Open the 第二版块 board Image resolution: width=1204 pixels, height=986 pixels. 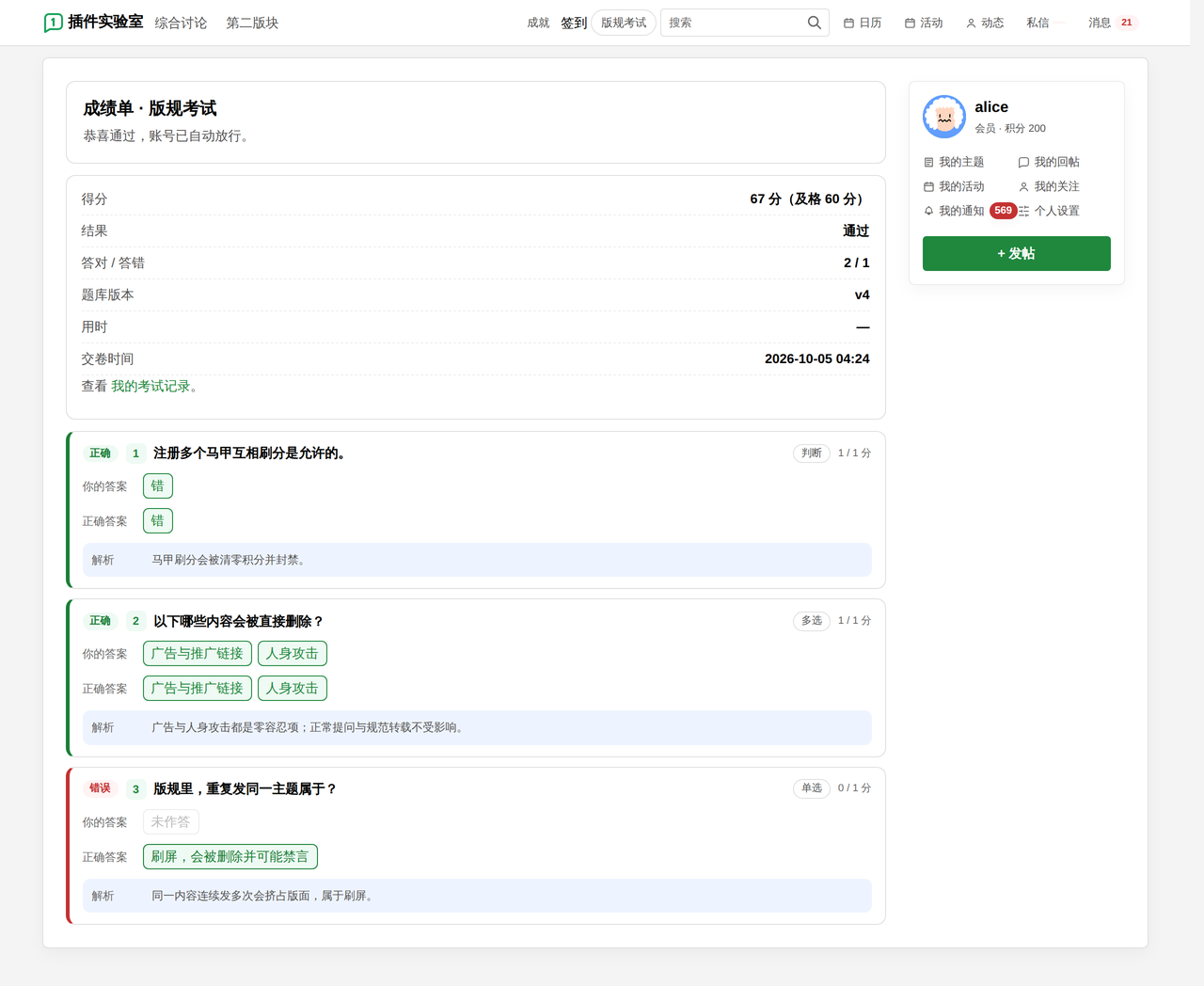coord(252,24)
